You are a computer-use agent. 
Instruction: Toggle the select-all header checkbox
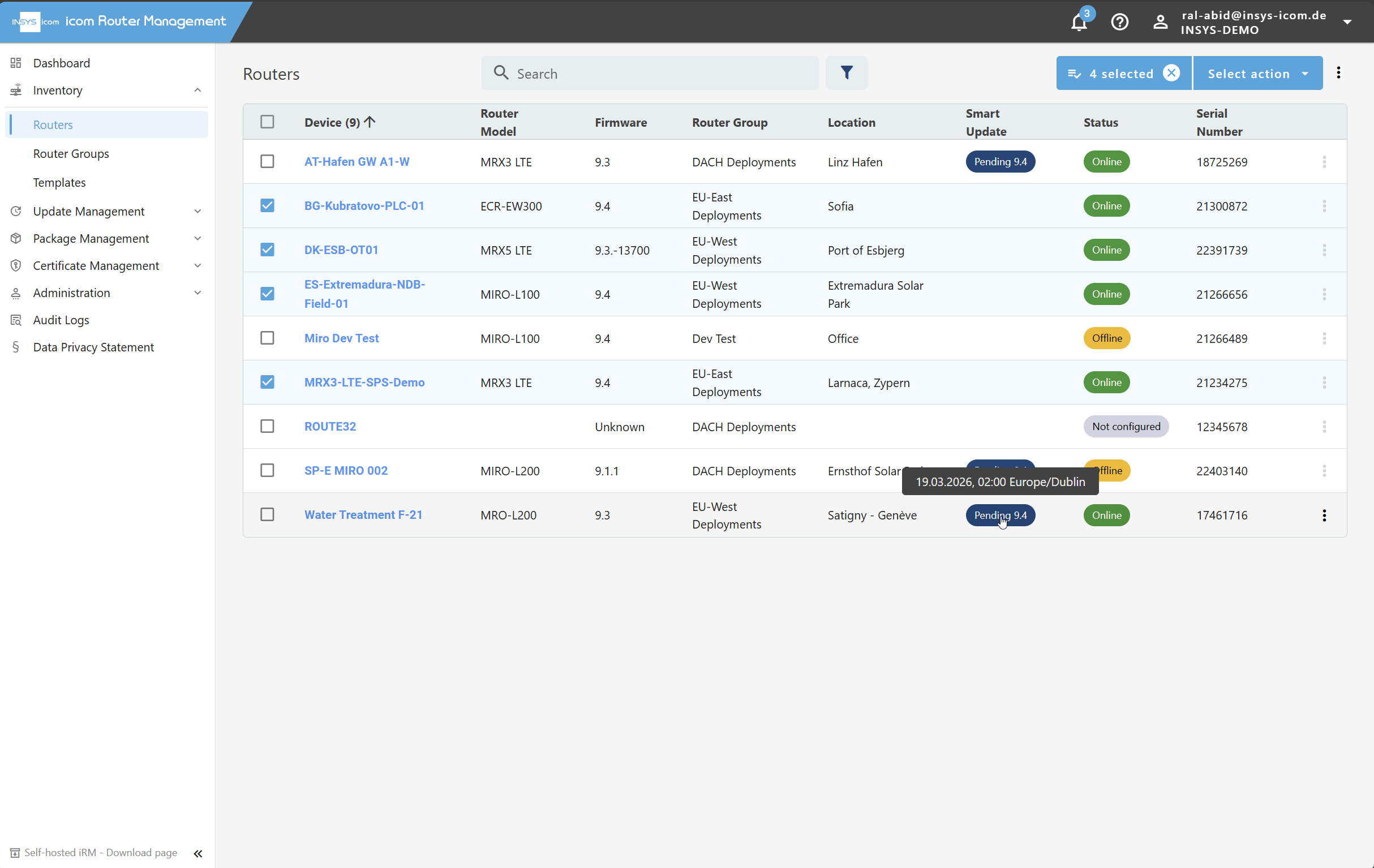click(267, 122)
